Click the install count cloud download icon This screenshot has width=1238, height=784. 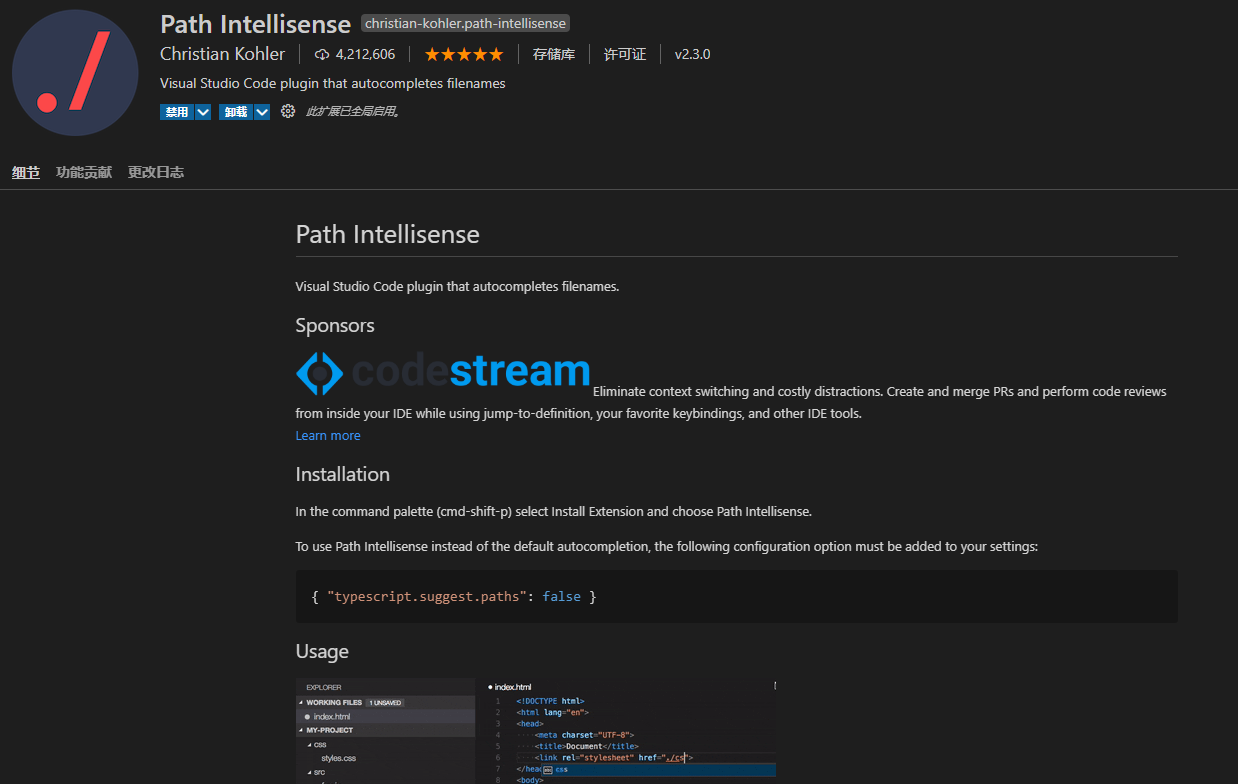coord(322,54)
